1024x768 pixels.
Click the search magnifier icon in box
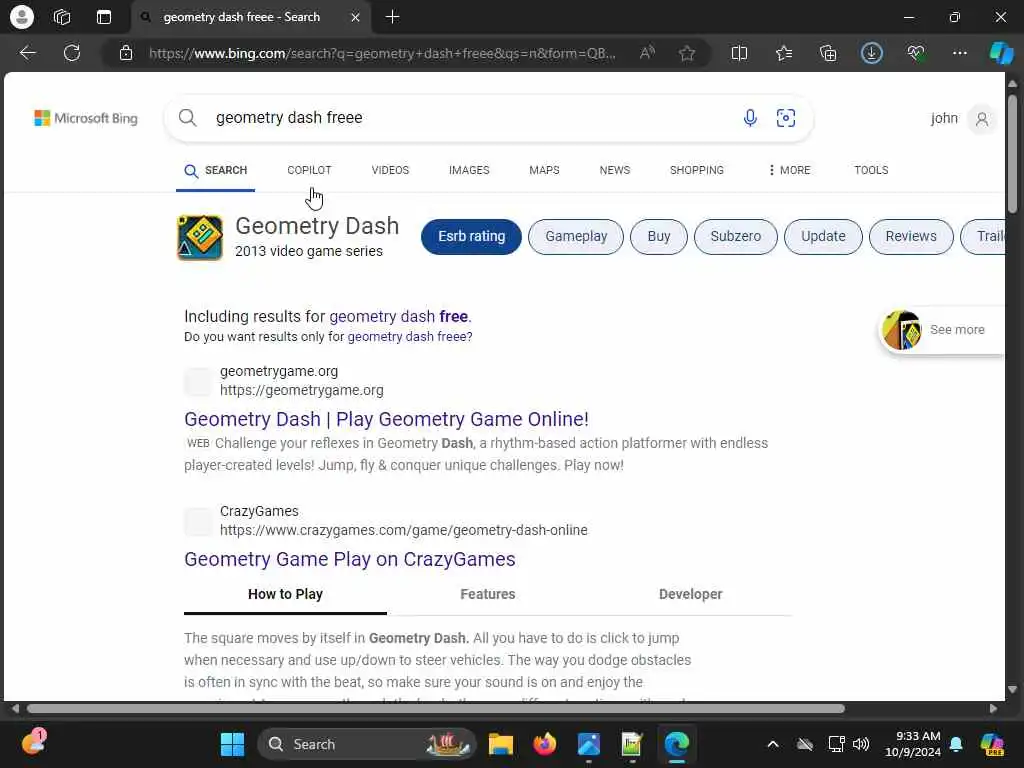coord(187,118)
